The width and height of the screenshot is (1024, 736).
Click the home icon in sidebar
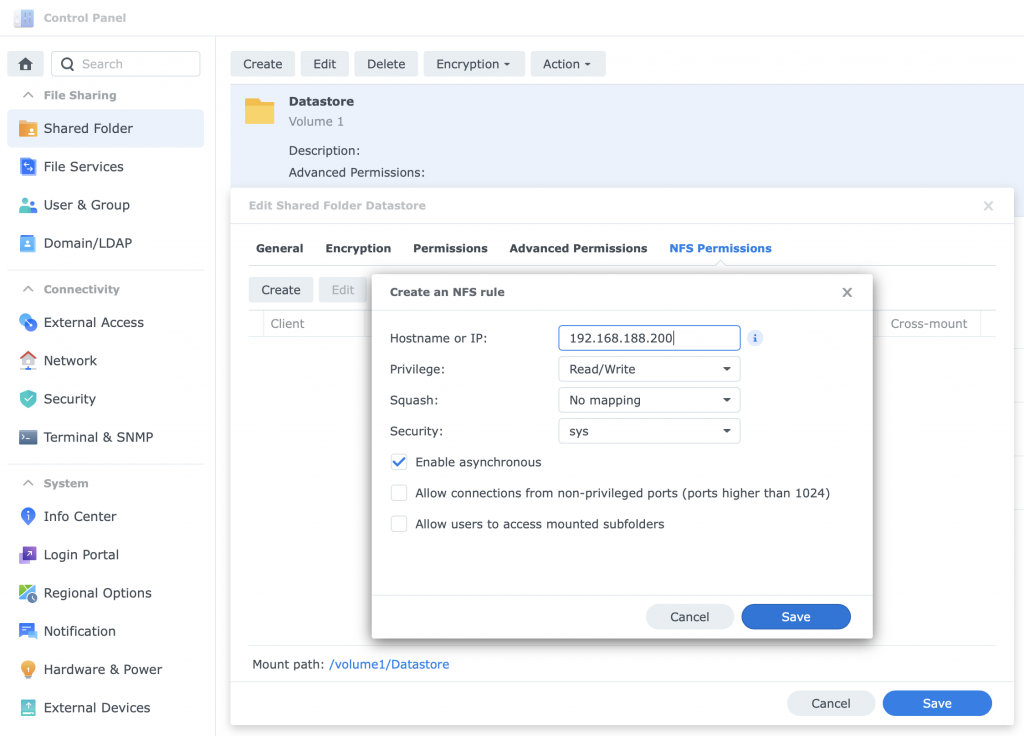pos(26,64)
